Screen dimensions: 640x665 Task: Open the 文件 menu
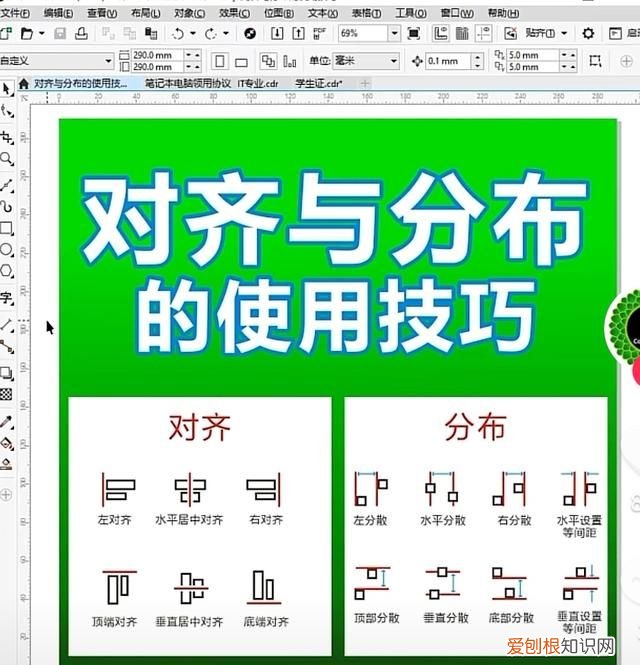coord(15,14)
